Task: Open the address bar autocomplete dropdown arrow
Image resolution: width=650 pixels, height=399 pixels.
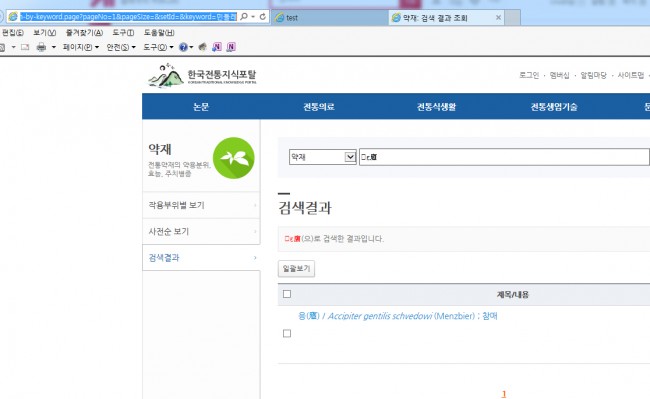Action: coord(253,17)
